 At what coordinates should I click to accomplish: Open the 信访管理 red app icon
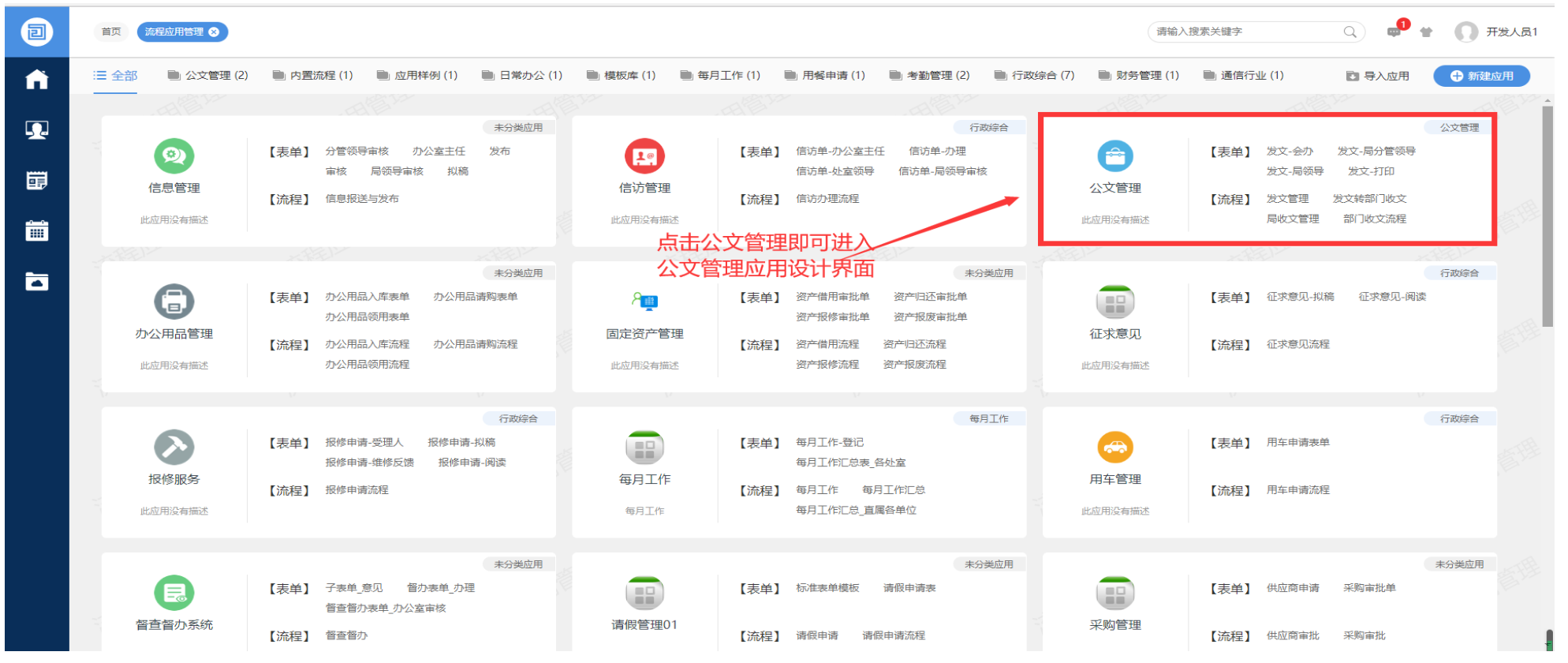click(x=644, y=156)
